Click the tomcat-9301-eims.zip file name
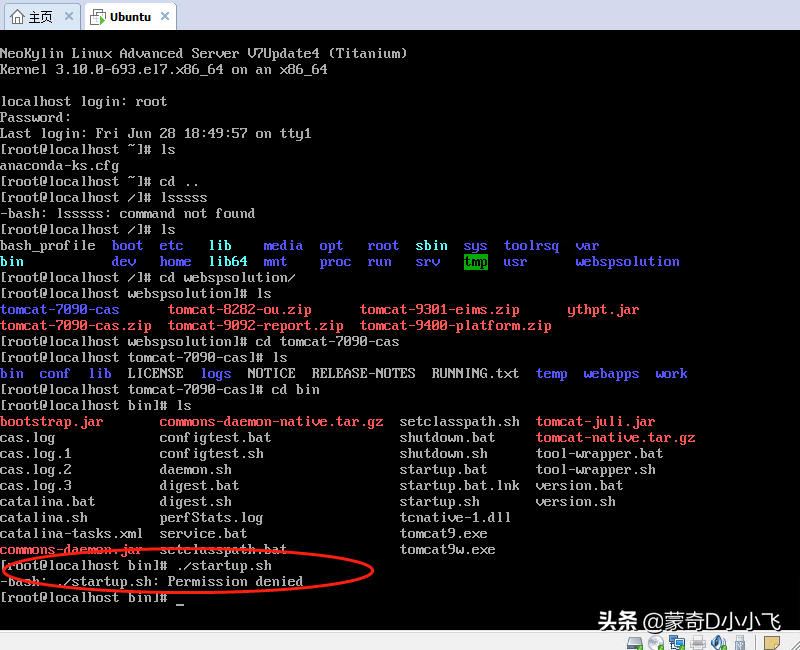Screen dimensions: 800x650 439,310
